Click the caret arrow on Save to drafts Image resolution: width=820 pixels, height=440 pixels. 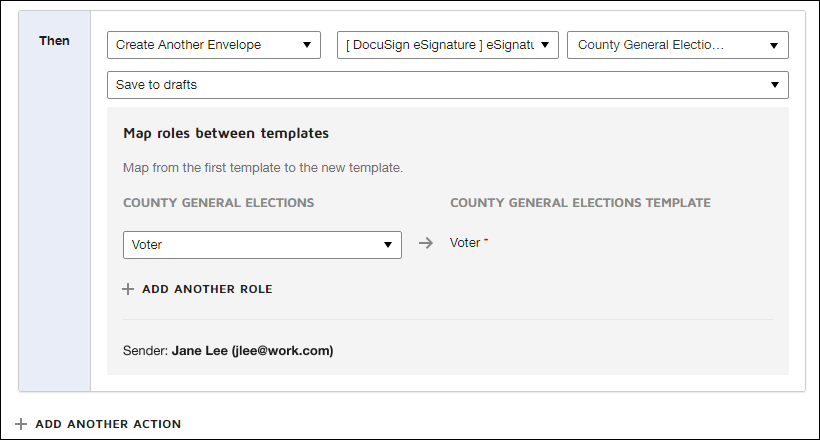click(775, 85)
